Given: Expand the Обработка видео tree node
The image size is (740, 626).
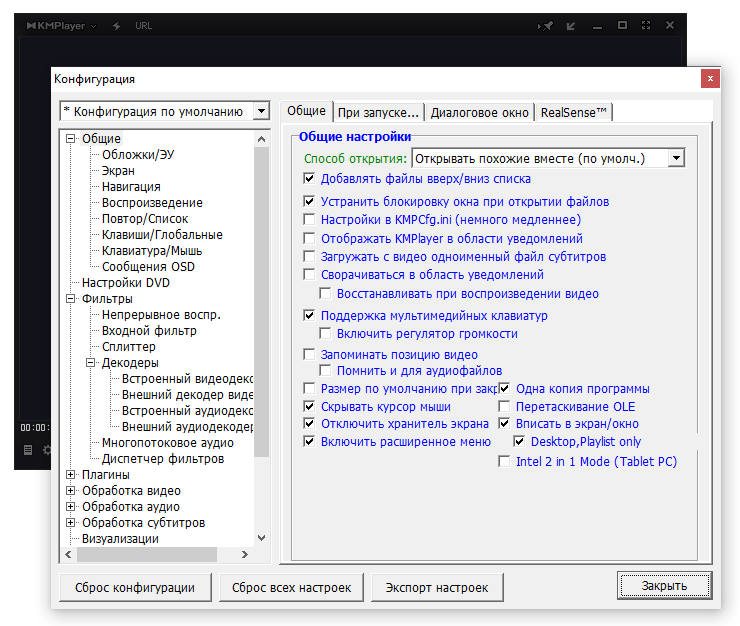Looking at the screenshot, I should click(70, 491).
